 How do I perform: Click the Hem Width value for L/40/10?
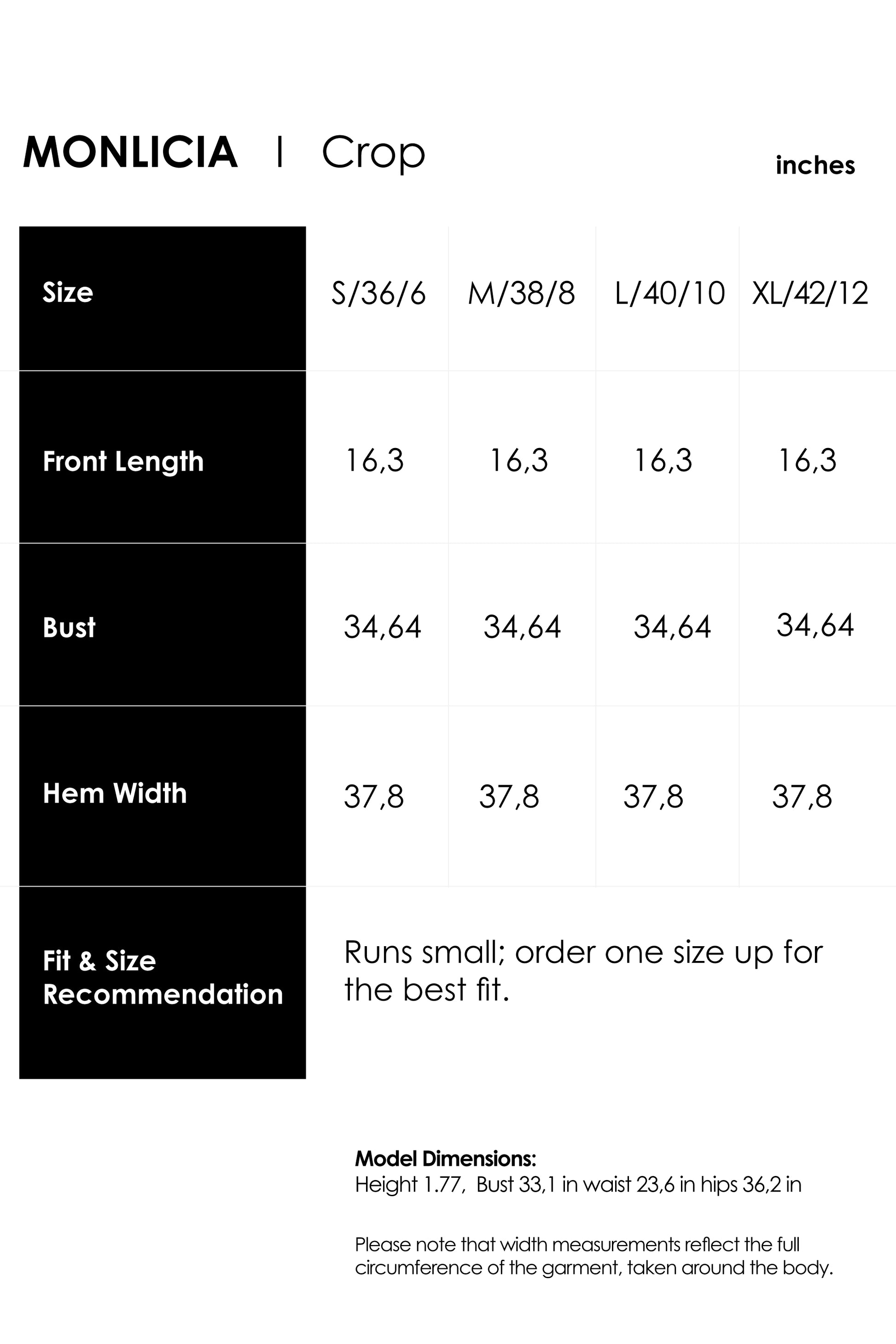653,796
